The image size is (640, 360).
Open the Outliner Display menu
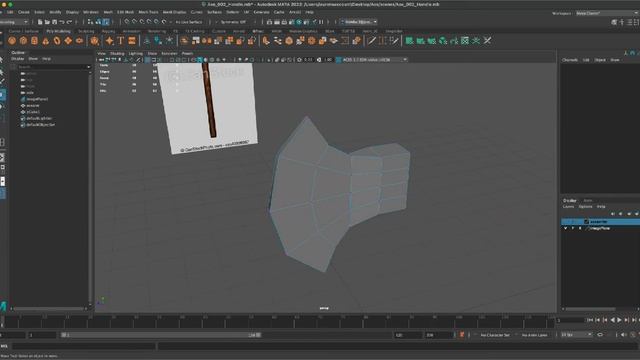click(x=18, y=59)
